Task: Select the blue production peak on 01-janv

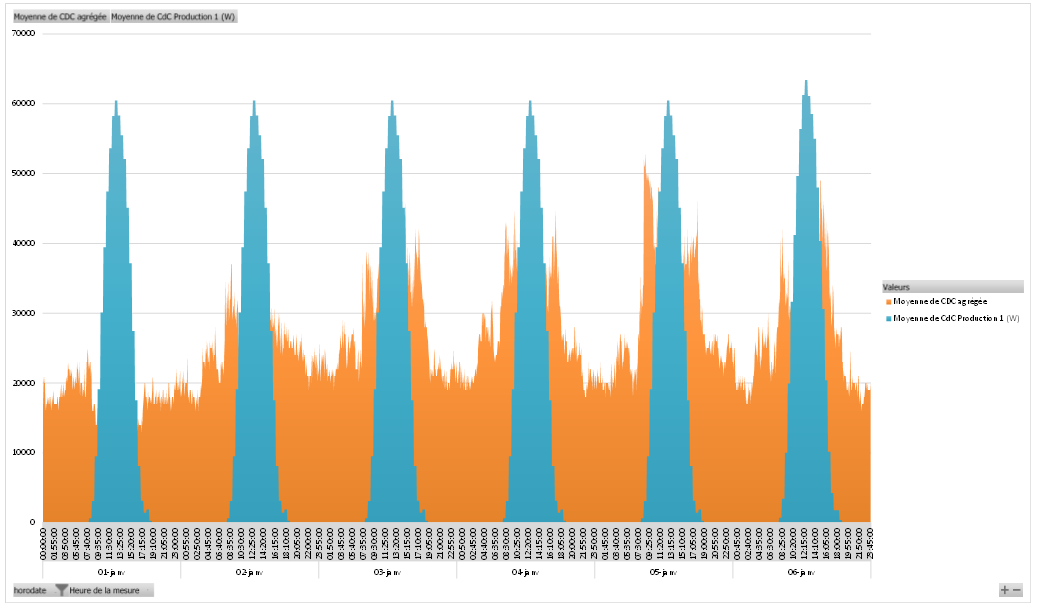Action: click(117, 311)
